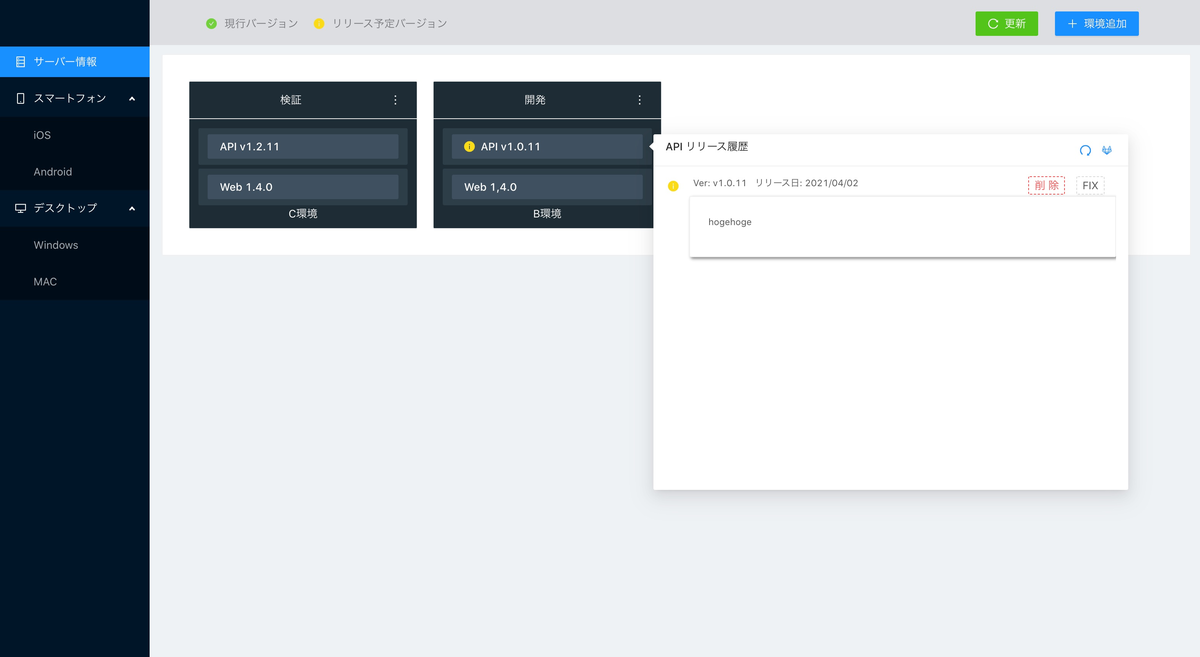Click the B環境 label

click(x=547, y=214)
